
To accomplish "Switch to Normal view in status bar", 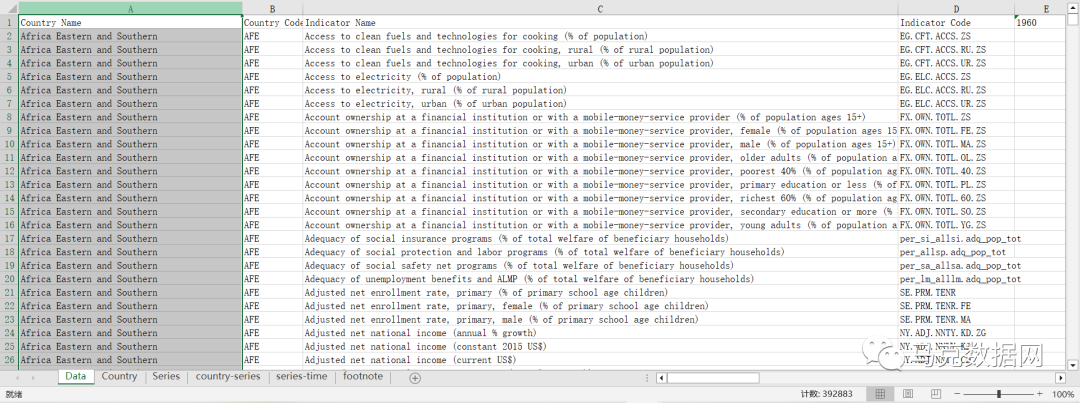I will click(880, 393).
